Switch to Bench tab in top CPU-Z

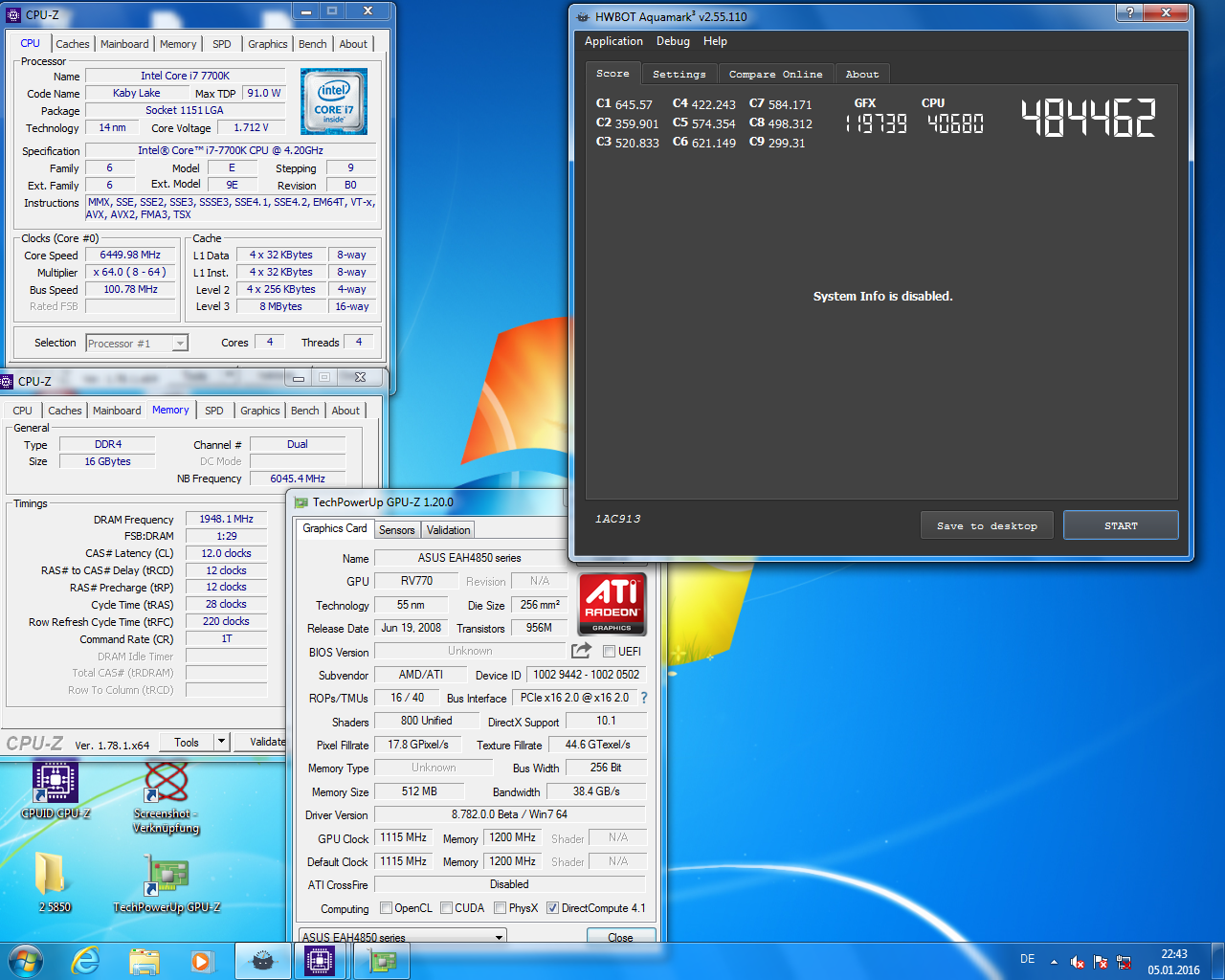[312, 44]
